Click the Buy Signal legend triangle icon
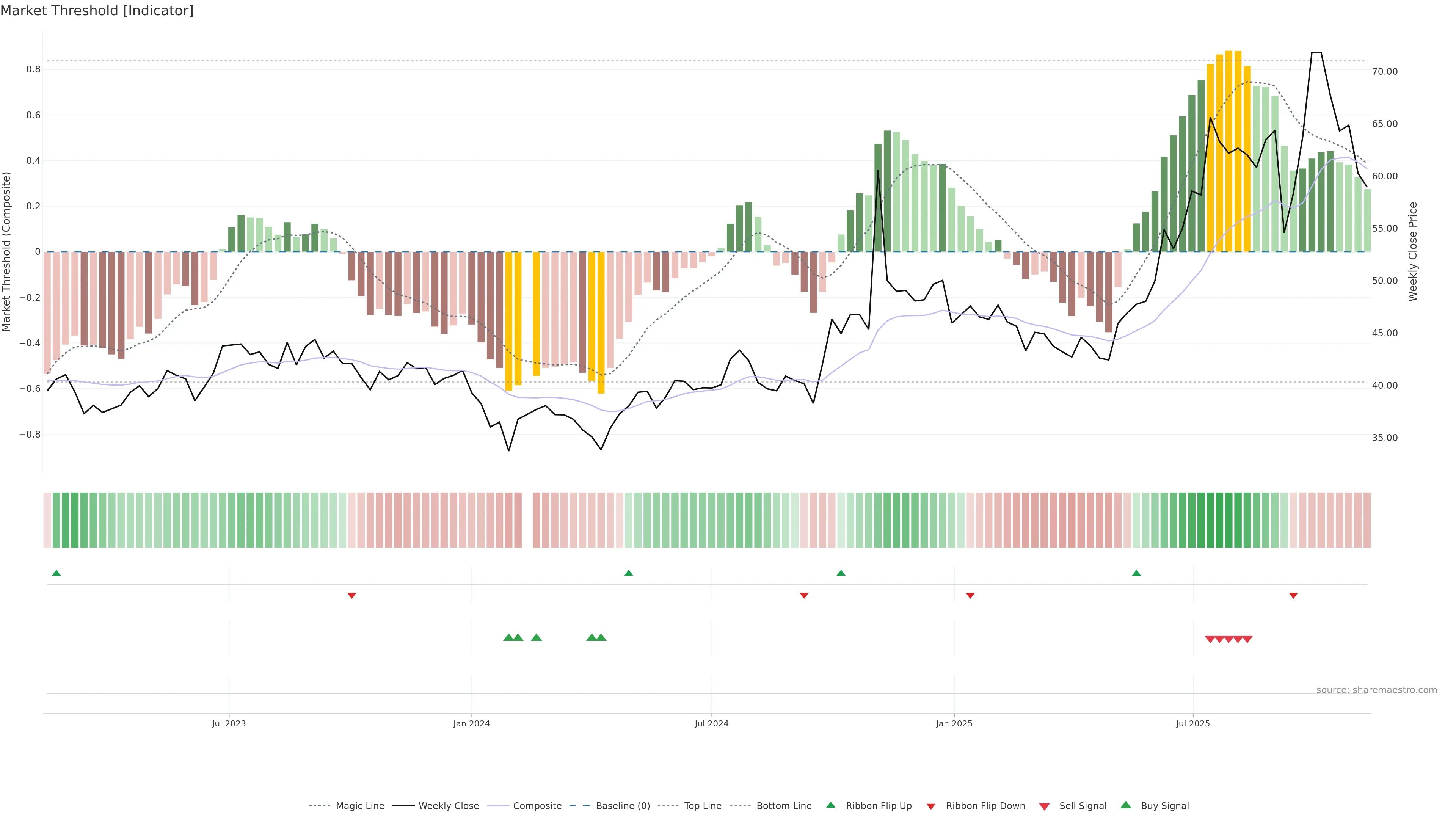The height and width of the screenshot is (819, 1456). tap(1125, 805)
